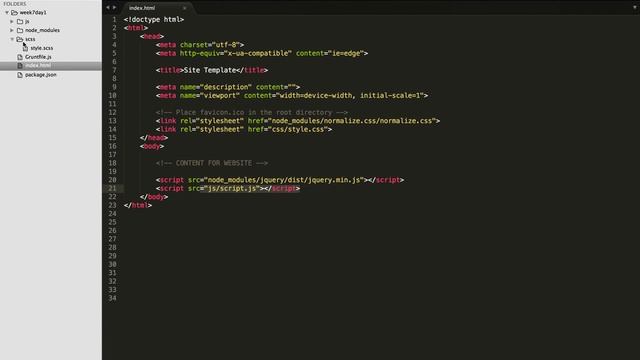Select the js folder label
Viewport: 640px width, 360px height.
(x=27, y=21)
